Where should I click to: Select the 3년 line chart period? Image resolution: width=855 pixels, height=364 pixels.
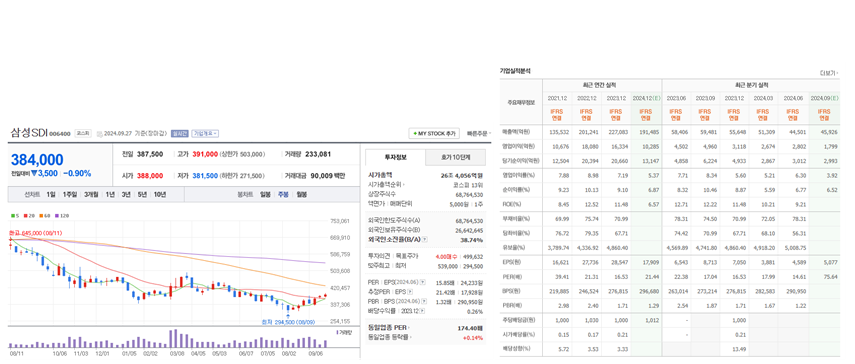(x=127, y=195)
